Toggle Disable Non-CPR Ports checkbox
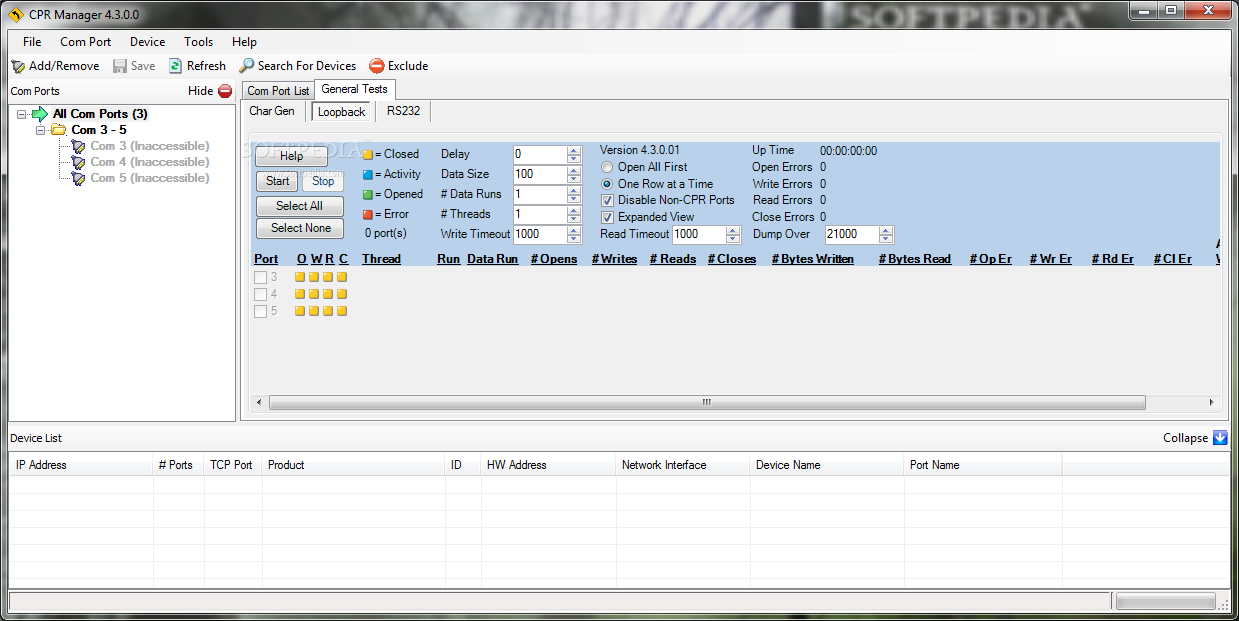1239x621 pixels. tap(607, 200)
